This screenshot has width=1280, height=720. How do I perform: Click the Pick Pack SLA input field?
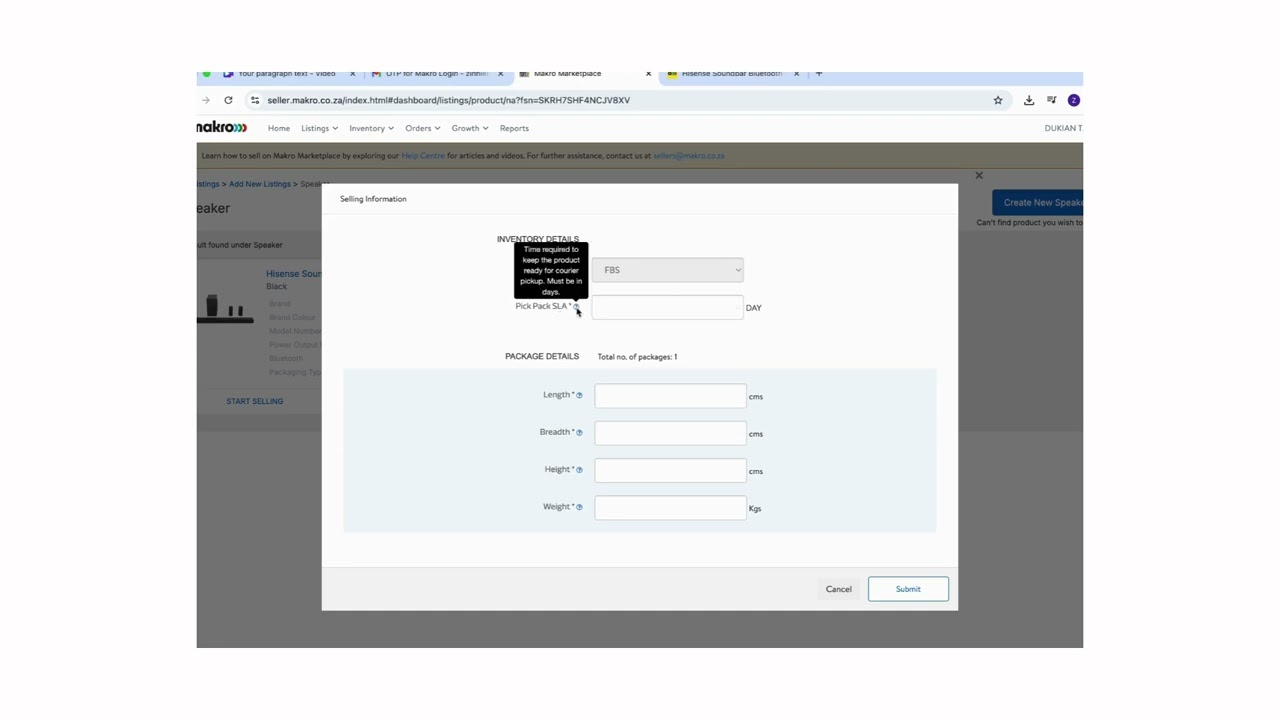pos(667,307)
